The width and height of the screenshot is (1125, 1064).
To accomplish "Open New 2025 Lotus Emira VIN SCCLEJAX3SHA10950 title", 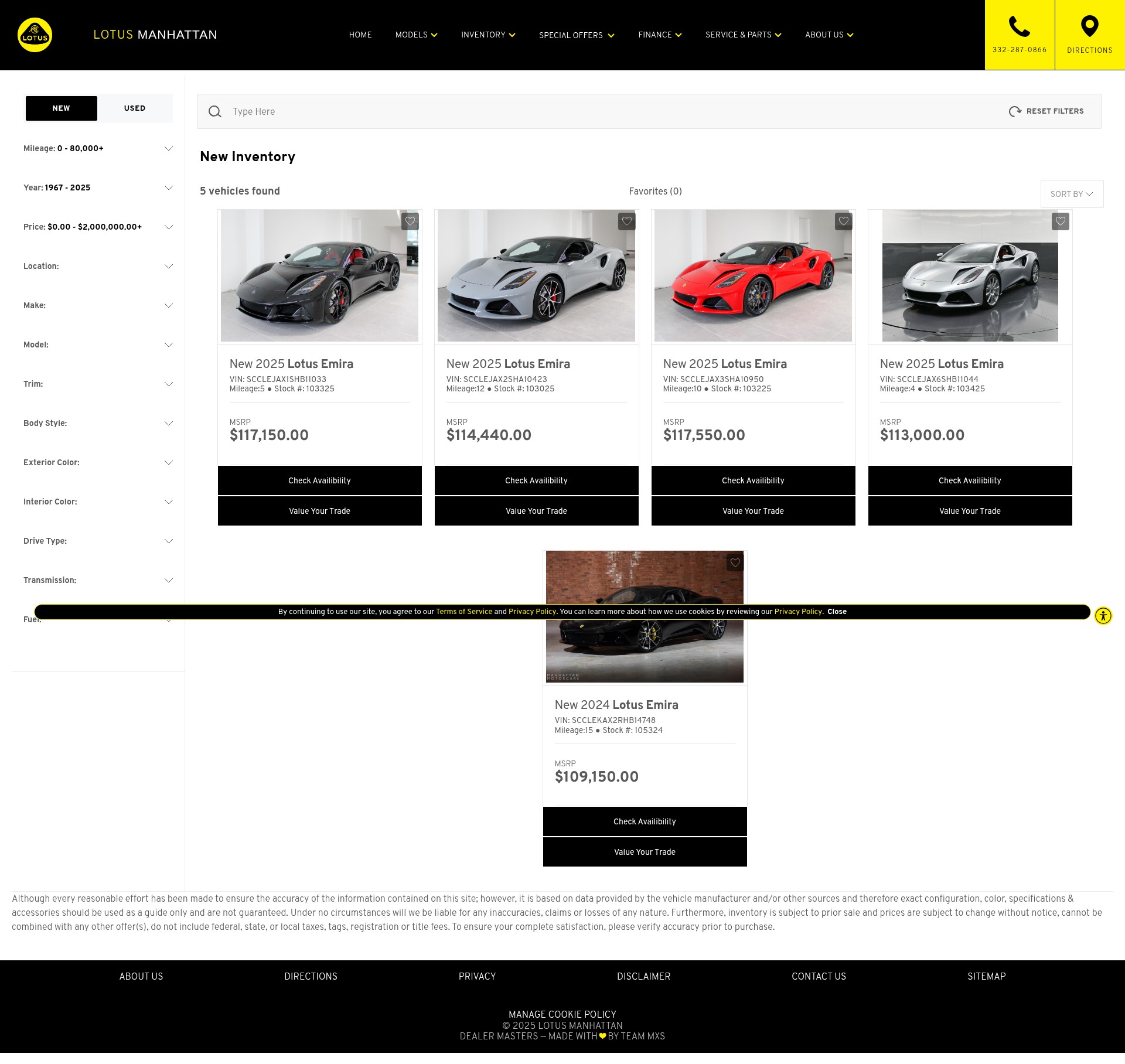I will click(x=725, y=364).
